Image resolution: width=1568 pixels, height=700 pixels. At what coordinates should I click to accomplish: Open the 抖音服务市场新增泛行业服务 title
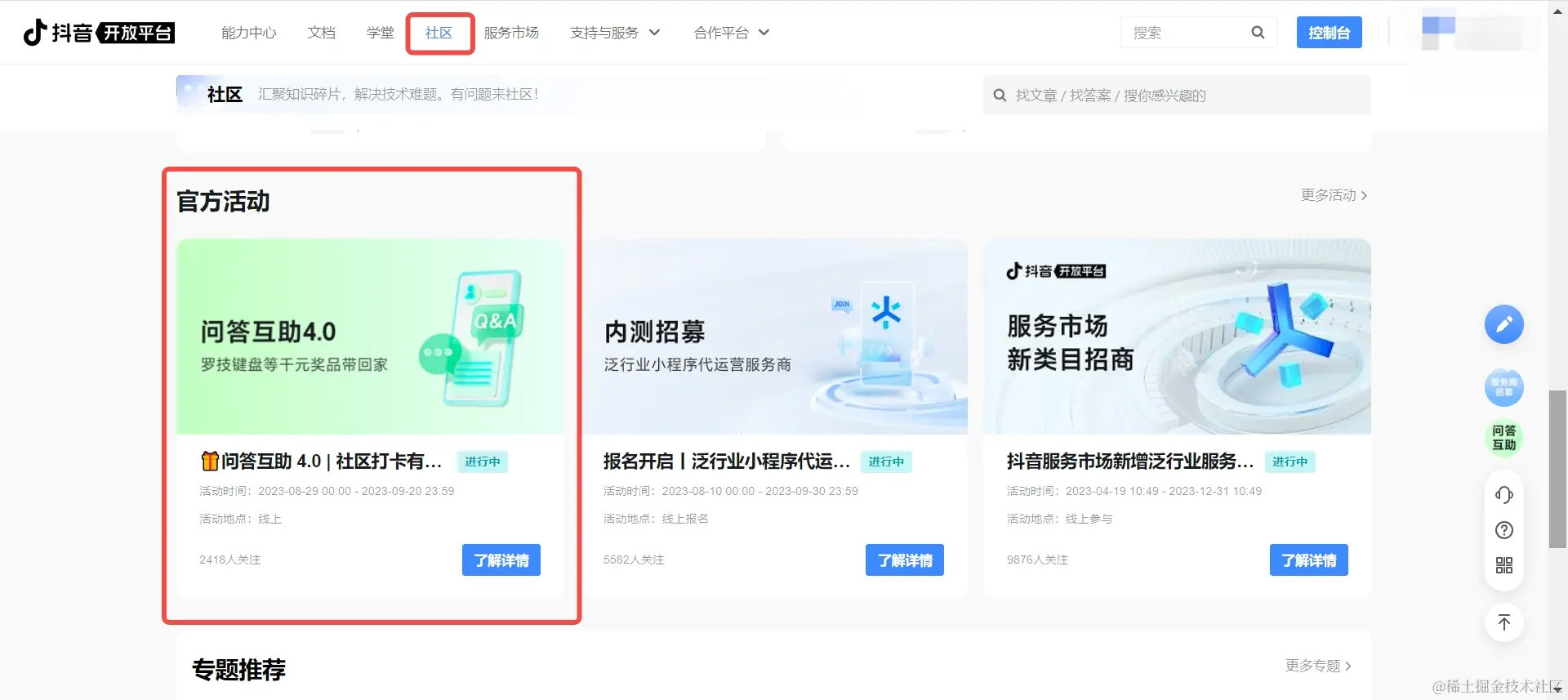(x=1129, y=461)
